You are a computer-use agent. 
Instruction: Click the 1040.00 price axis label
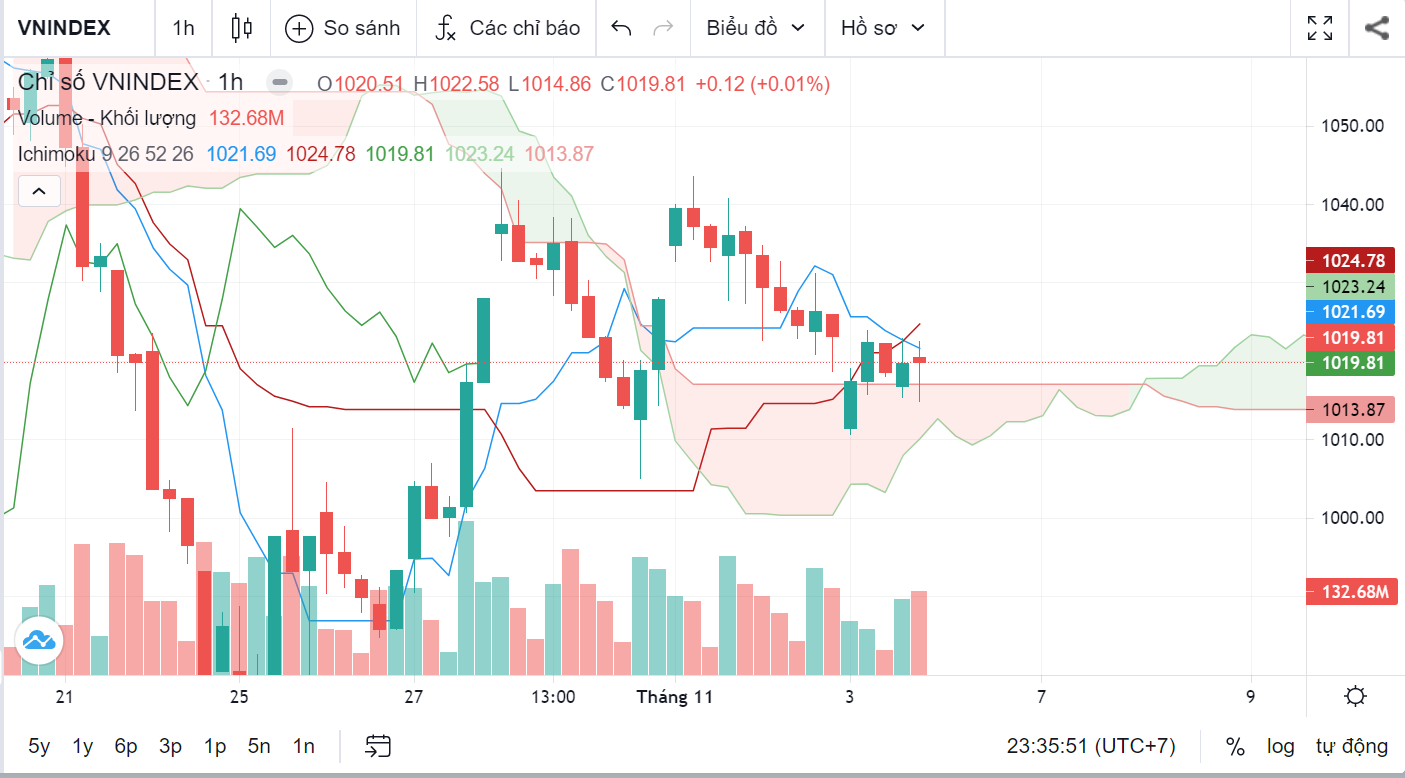point(1355,204)
